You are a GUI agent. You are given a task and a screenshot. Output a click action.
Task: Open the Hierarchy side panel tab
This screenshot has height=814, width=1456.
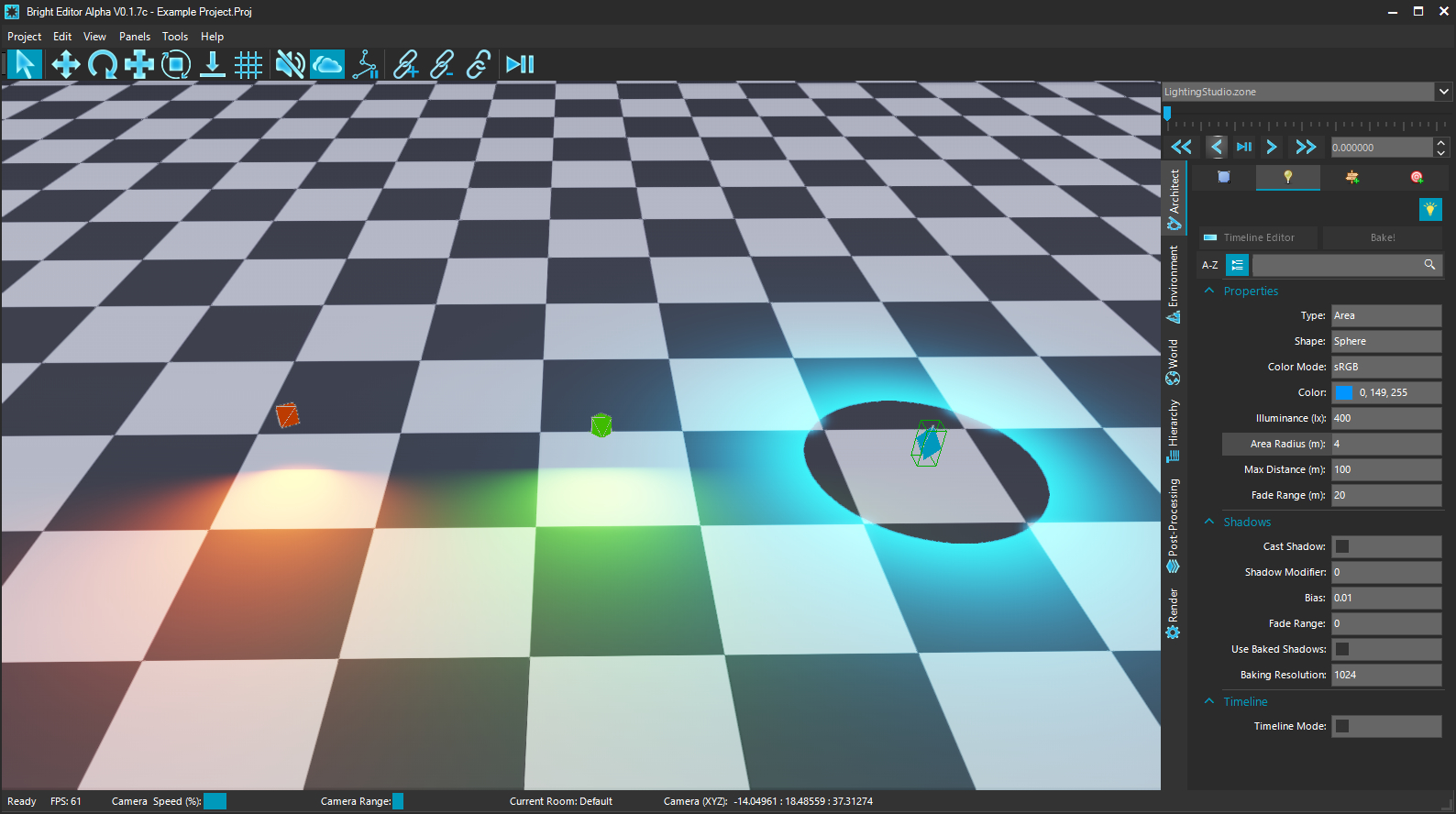[x=1174, y=431]
